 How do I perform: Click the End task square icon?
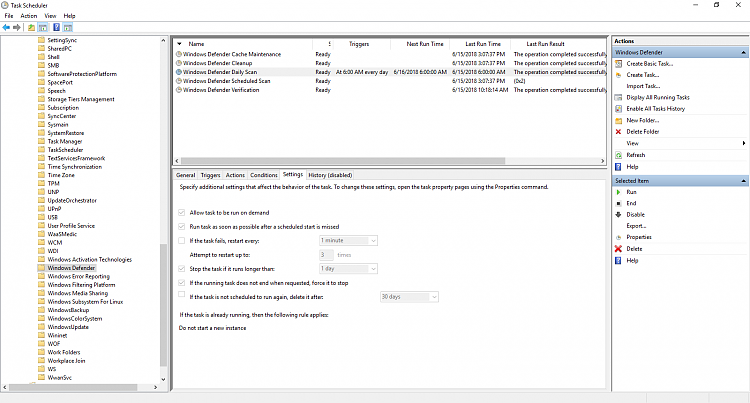pos(618,203)
